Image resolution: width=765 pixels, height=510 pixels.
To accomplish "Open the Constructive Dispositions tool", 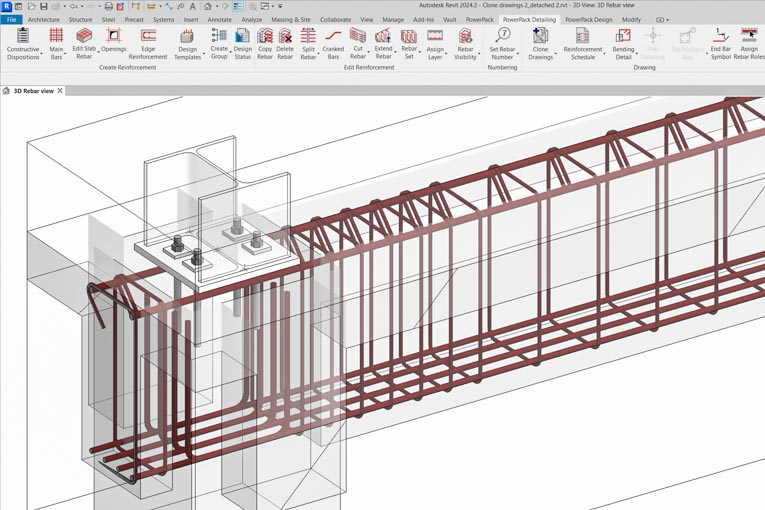I will point(23,44).
